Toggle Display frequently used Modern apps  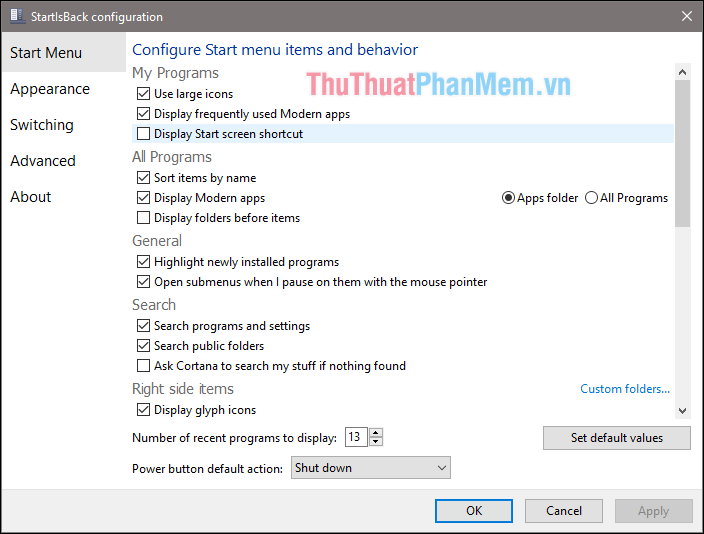(143, 114)
